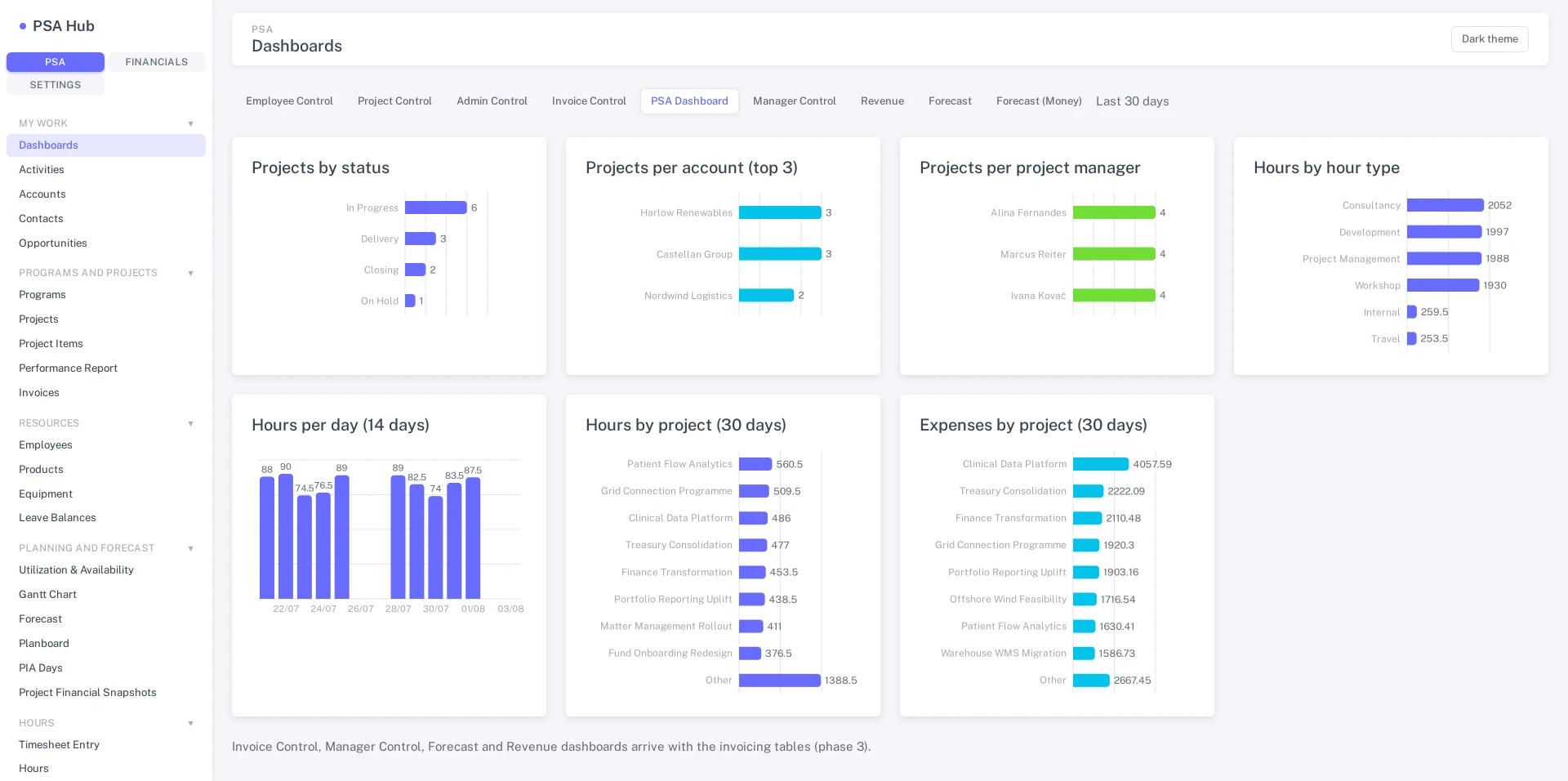Open Leave Balances in the sidebar

[106, 518]
